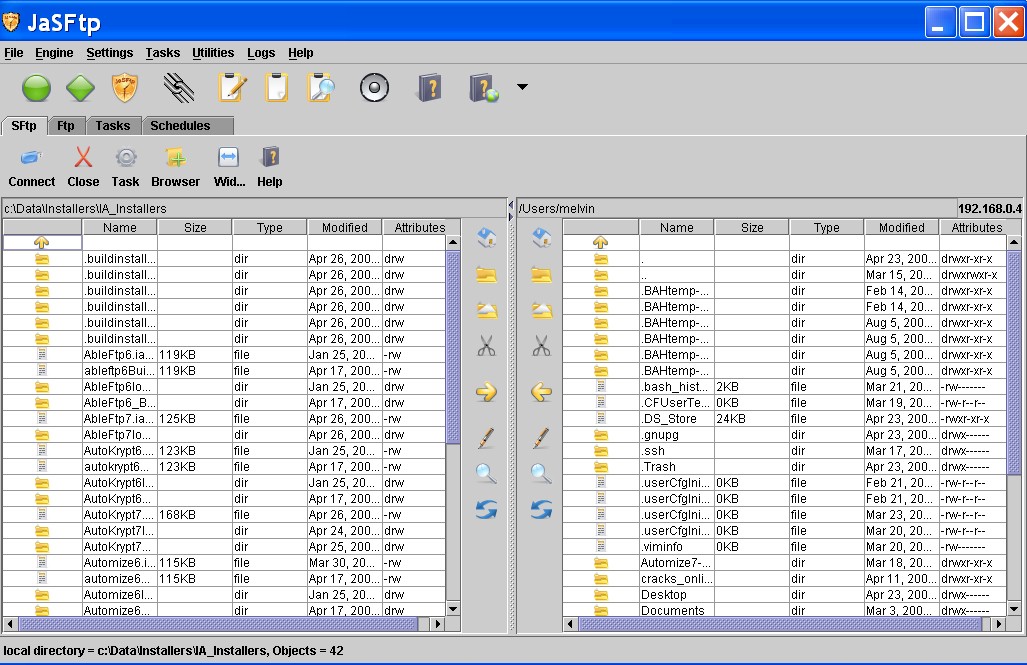1027x665 pixels.
Task: Open the toolbar overflow dropdown arrow
Action: click(522, 86)
